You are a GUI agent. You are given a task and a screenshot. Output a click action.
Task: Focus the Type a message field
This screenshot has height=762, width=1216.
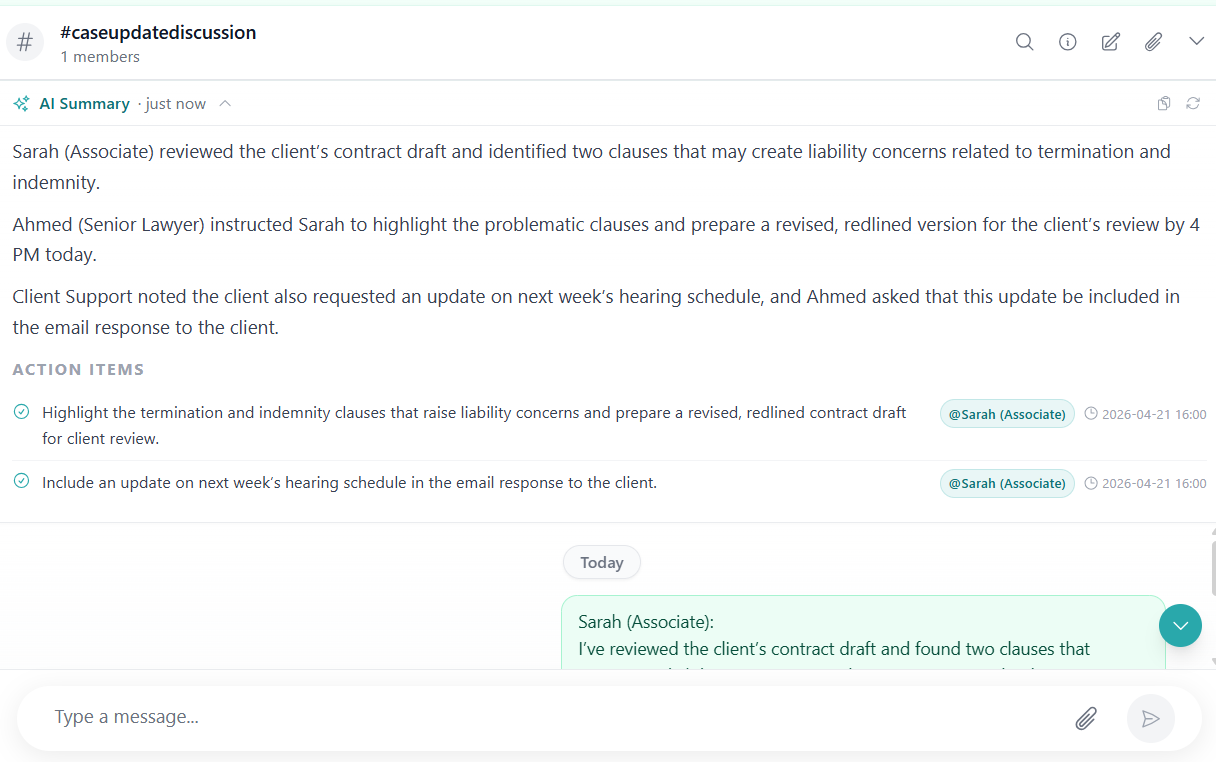point(550,718)
